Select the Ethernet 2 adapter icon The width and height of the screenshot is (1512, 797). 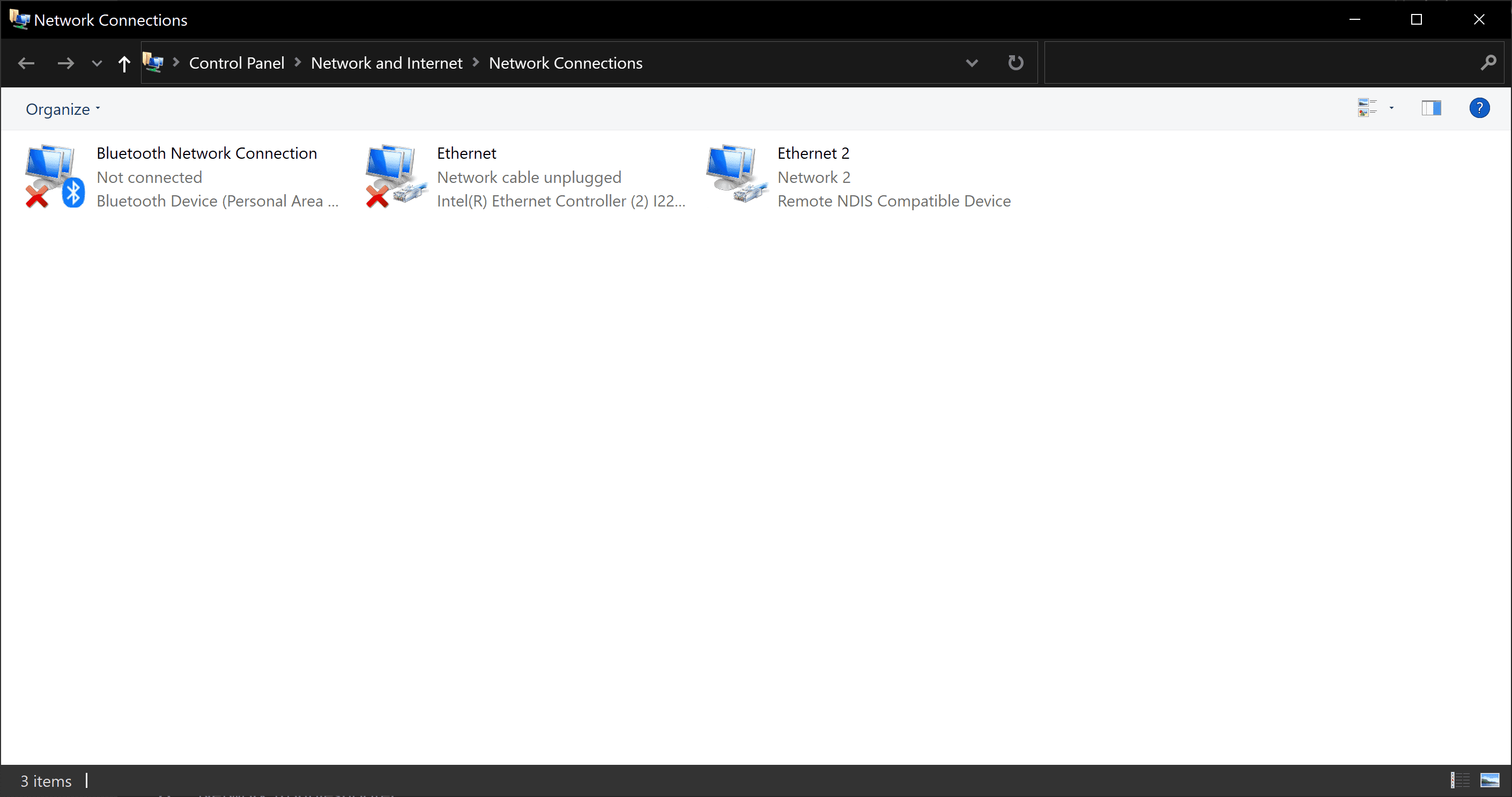(x=736, y=174)
